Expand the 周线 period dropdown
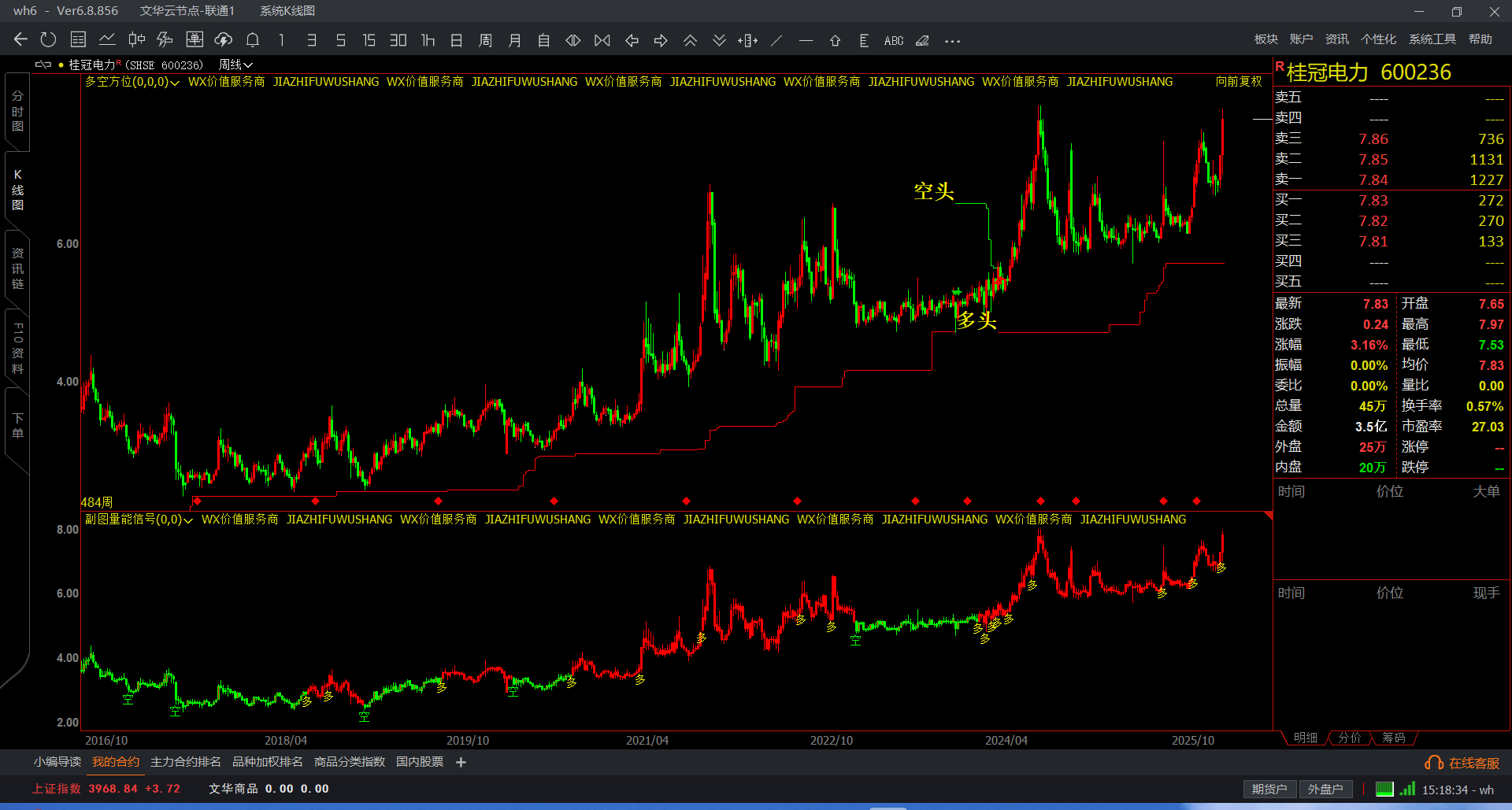Image resolution: width=1512 pixels, height=810 pixels. coord(235,65)
